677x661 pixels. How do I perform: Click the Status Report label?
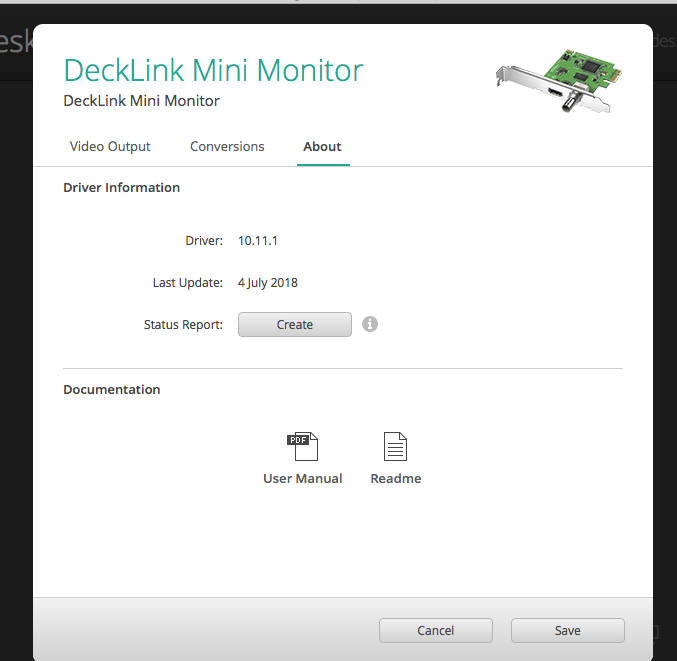[x=183, y=325]
